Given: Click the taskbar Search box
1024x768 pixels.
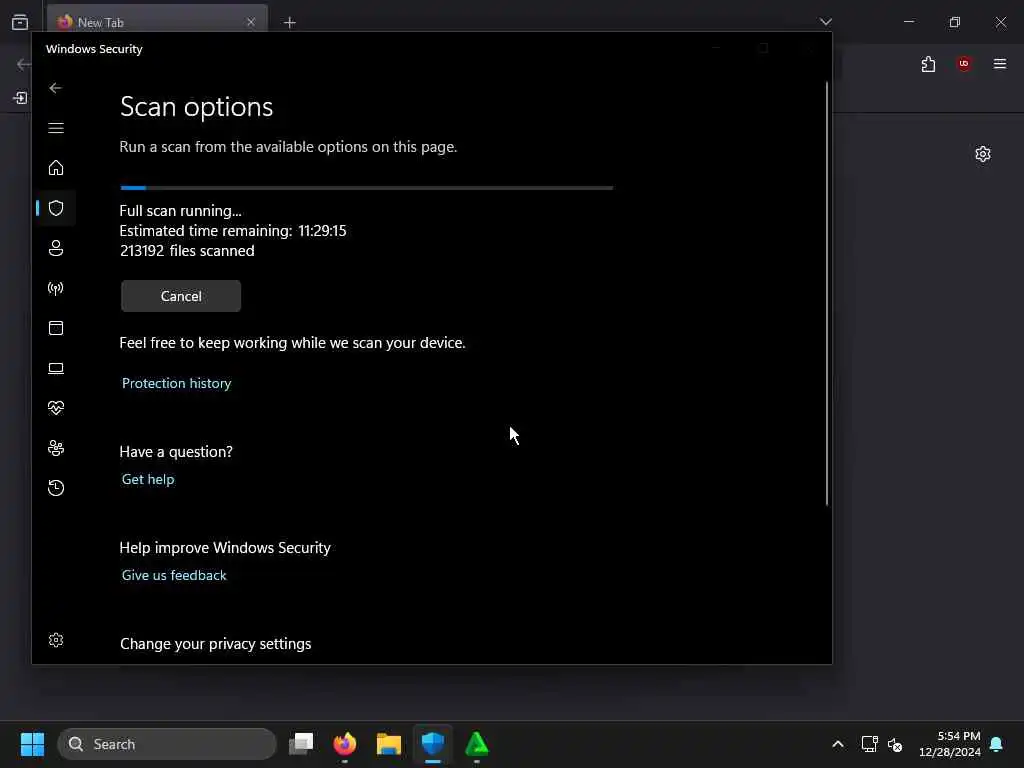Looking at the screenshot, I should tap(167, 744).
